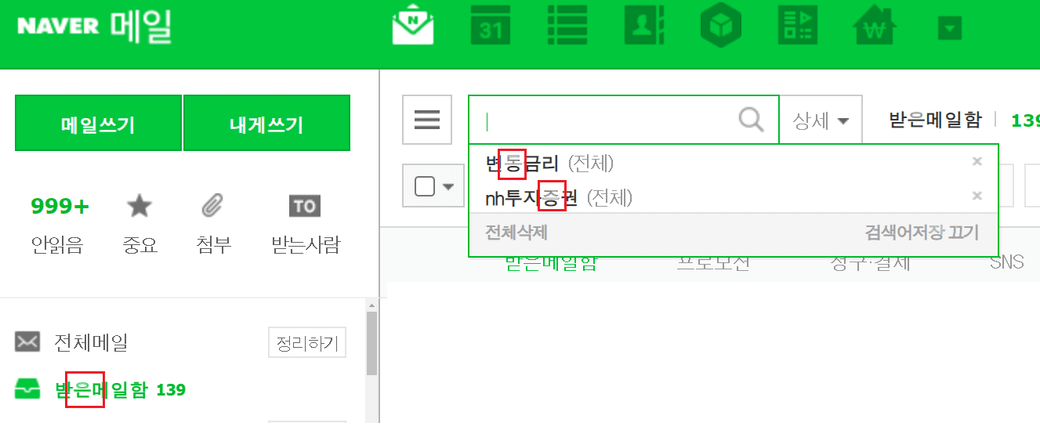Image resolution: width=1040 pixels, height=440 pixels.
Task: Click the 내게쓰기 write-to-self button
Action: (x=267, y=123)
